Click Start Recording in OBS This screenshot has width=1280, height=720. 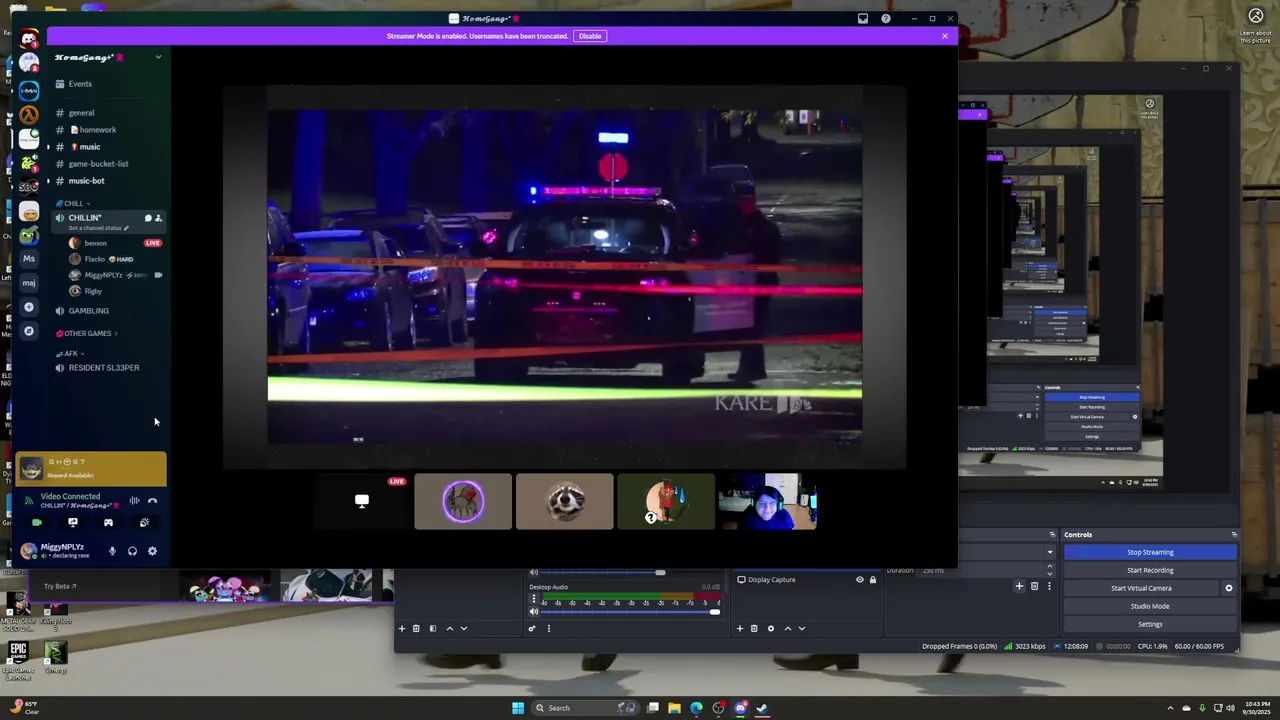[x=1150, y=570]
